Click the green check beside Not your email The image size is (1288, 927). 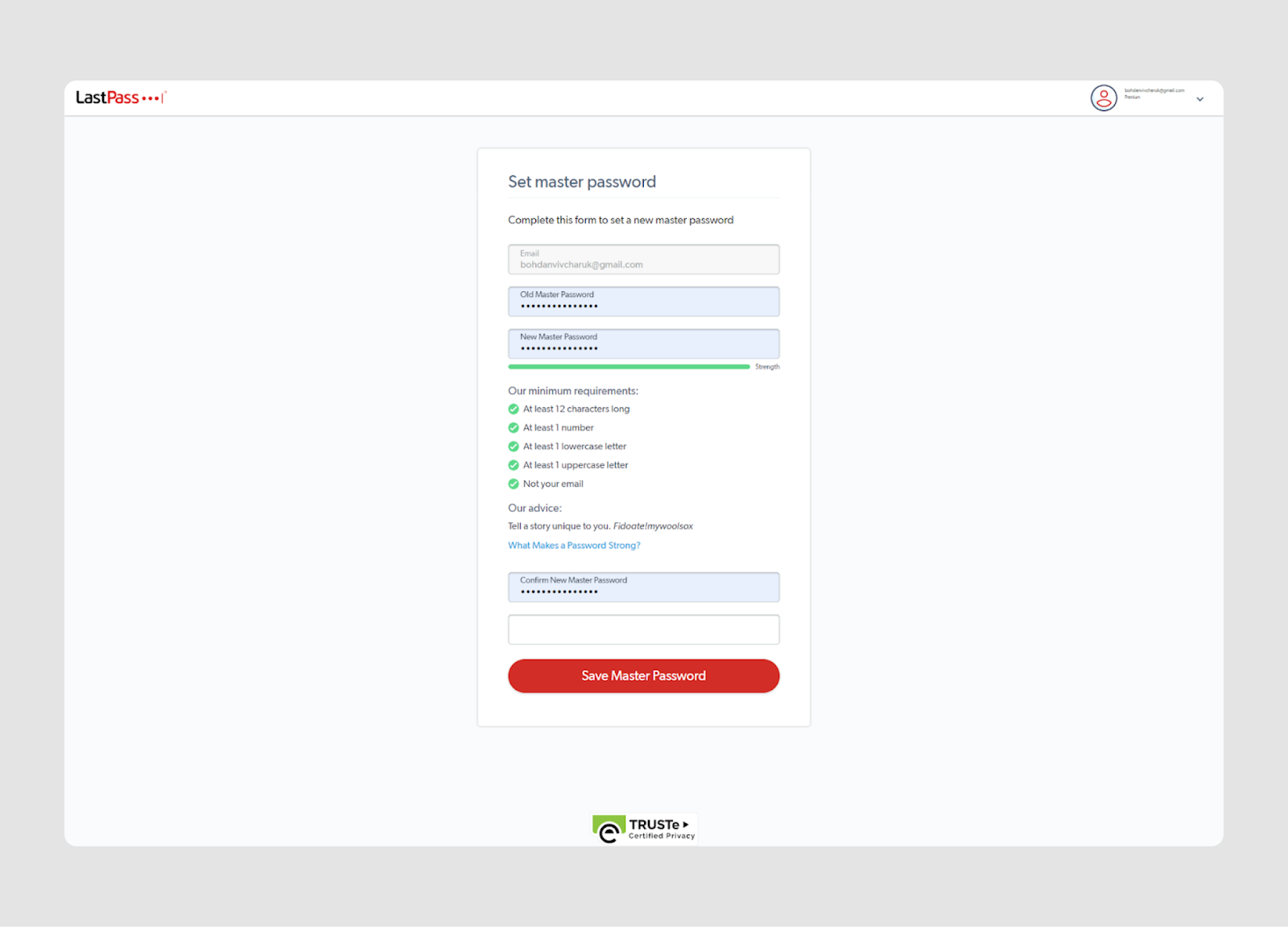pyautogui.click(x=514, y=484)
